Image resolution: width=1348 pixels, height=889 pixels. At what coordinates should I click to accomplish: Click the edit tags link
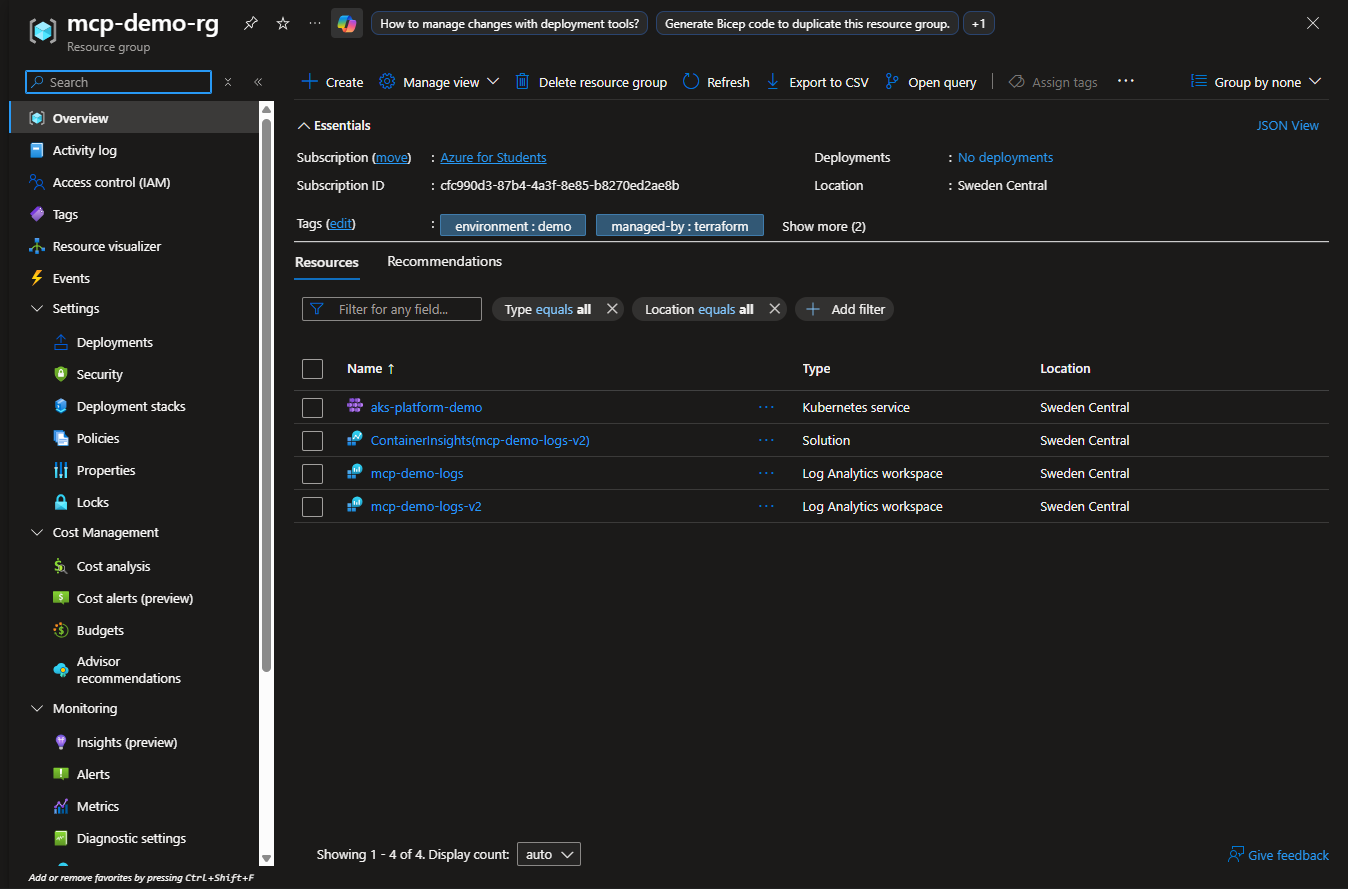point(341,223)
